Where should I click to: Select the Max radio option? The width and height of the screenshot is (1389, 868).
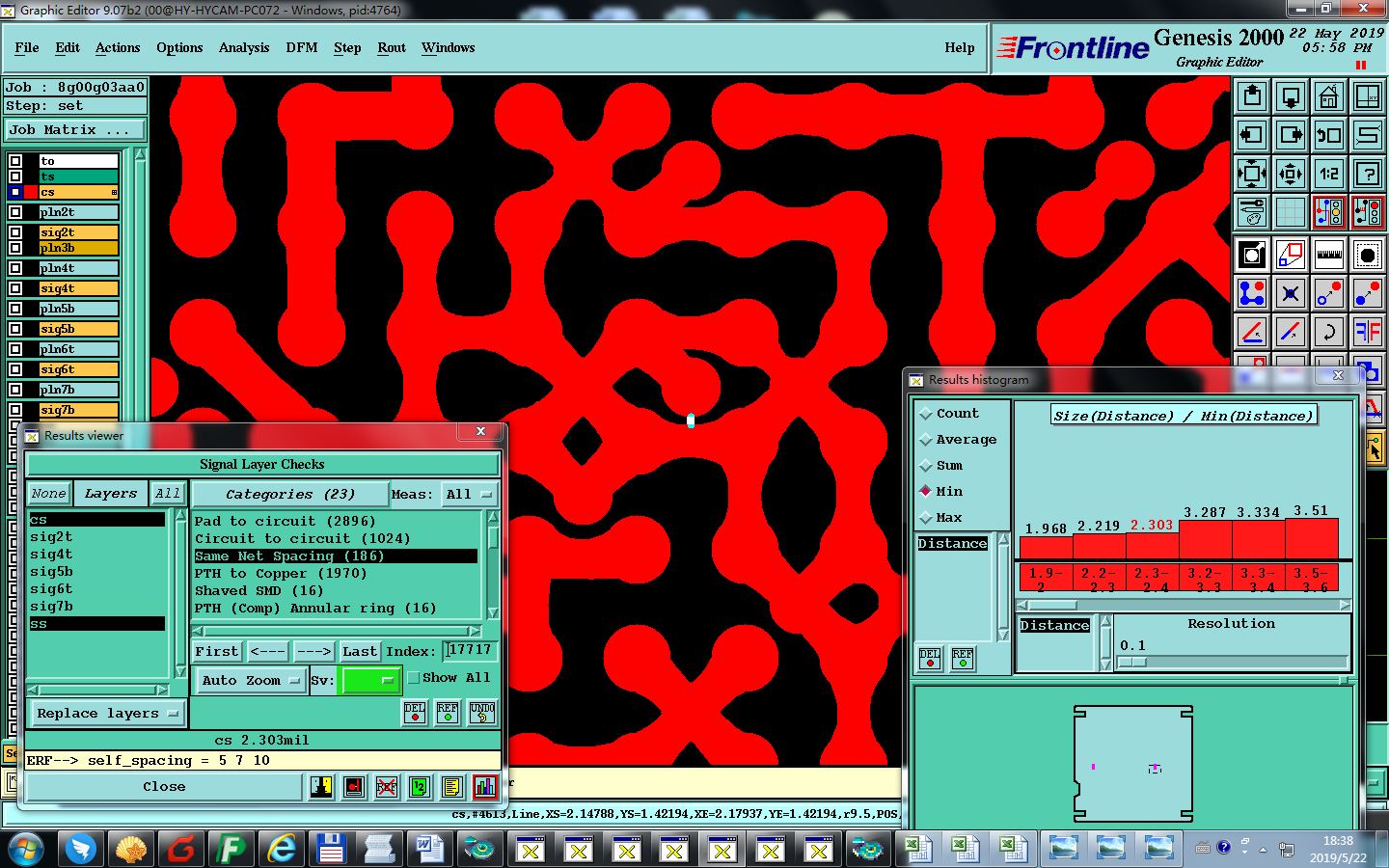pyautogui.click(x=927, y=518)
